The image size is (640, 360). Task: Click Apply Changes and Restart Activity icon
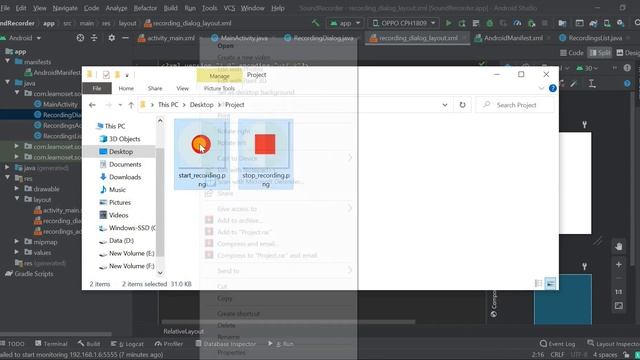pyautogui.click(x=462, y=23)
